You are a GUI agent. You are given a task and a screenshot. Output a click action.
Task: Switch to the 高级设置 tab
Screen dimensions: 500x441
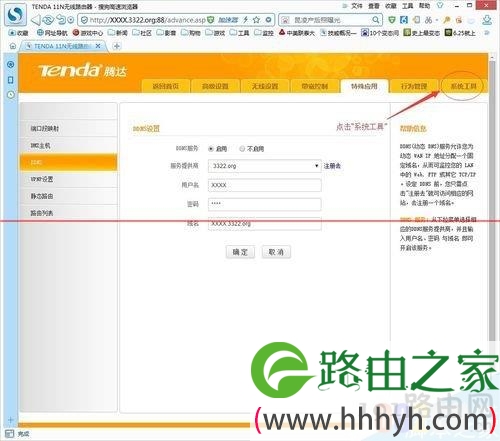tap(215, 86)
